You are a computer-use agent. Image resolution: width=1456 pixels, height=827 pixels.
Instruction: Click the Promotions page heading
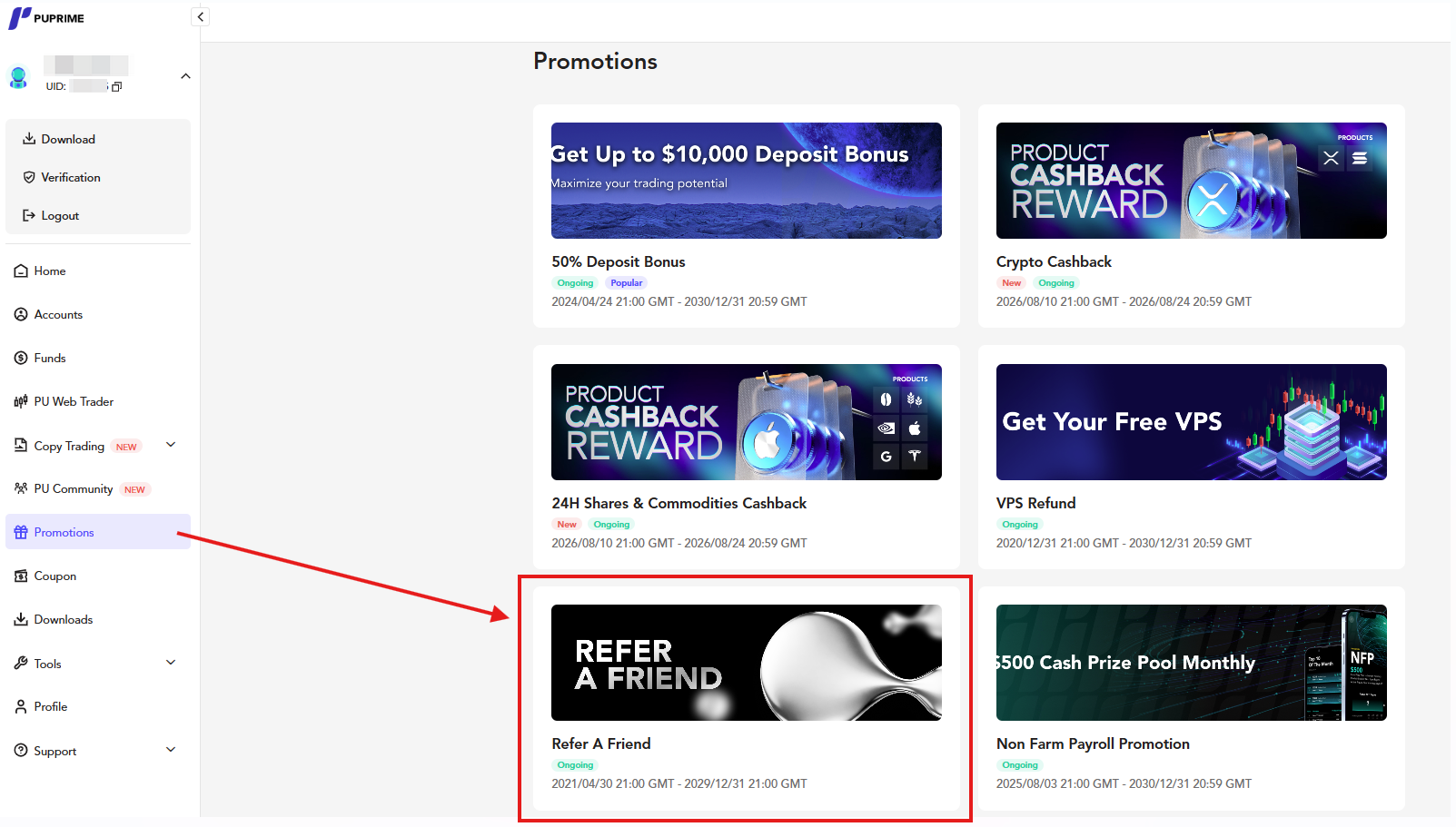click(x=595, y=61)
